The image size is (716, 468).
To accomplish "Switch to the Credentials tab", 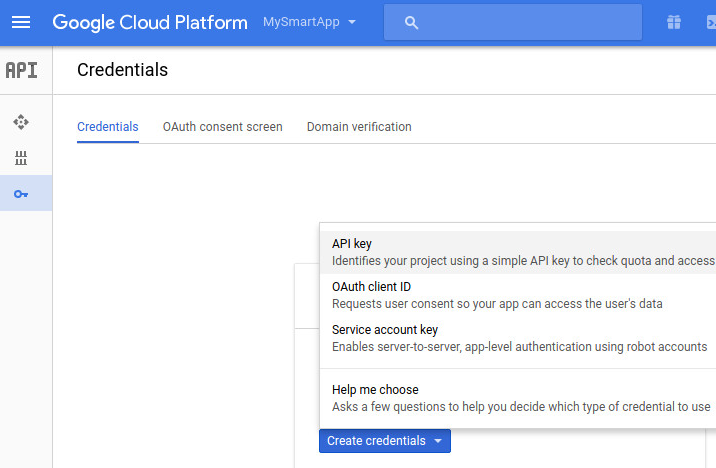I will (x=107, y=127).
